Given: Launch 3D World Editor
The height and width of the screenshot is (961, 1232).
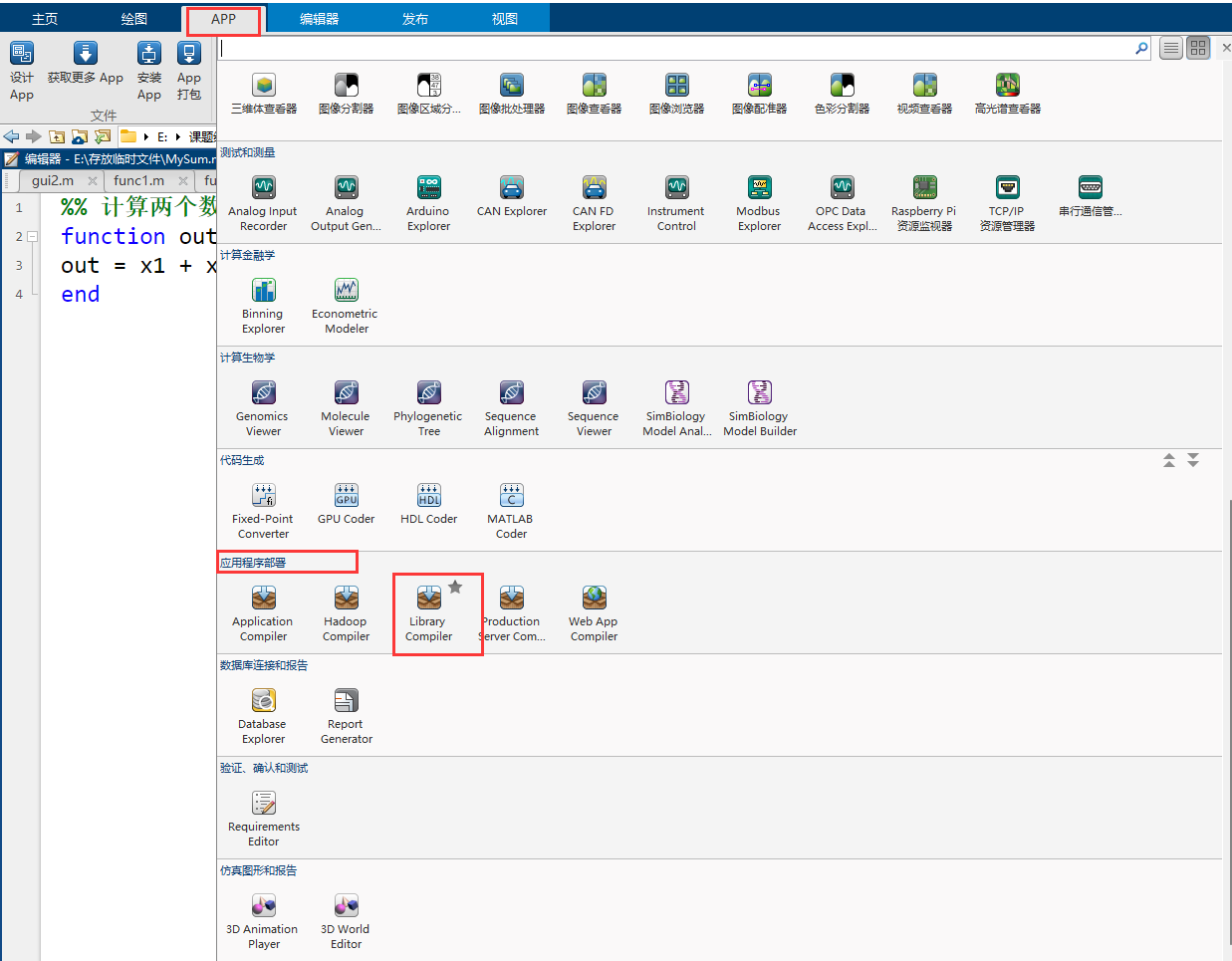Looking at the screenshot, I should pos(346,921).
